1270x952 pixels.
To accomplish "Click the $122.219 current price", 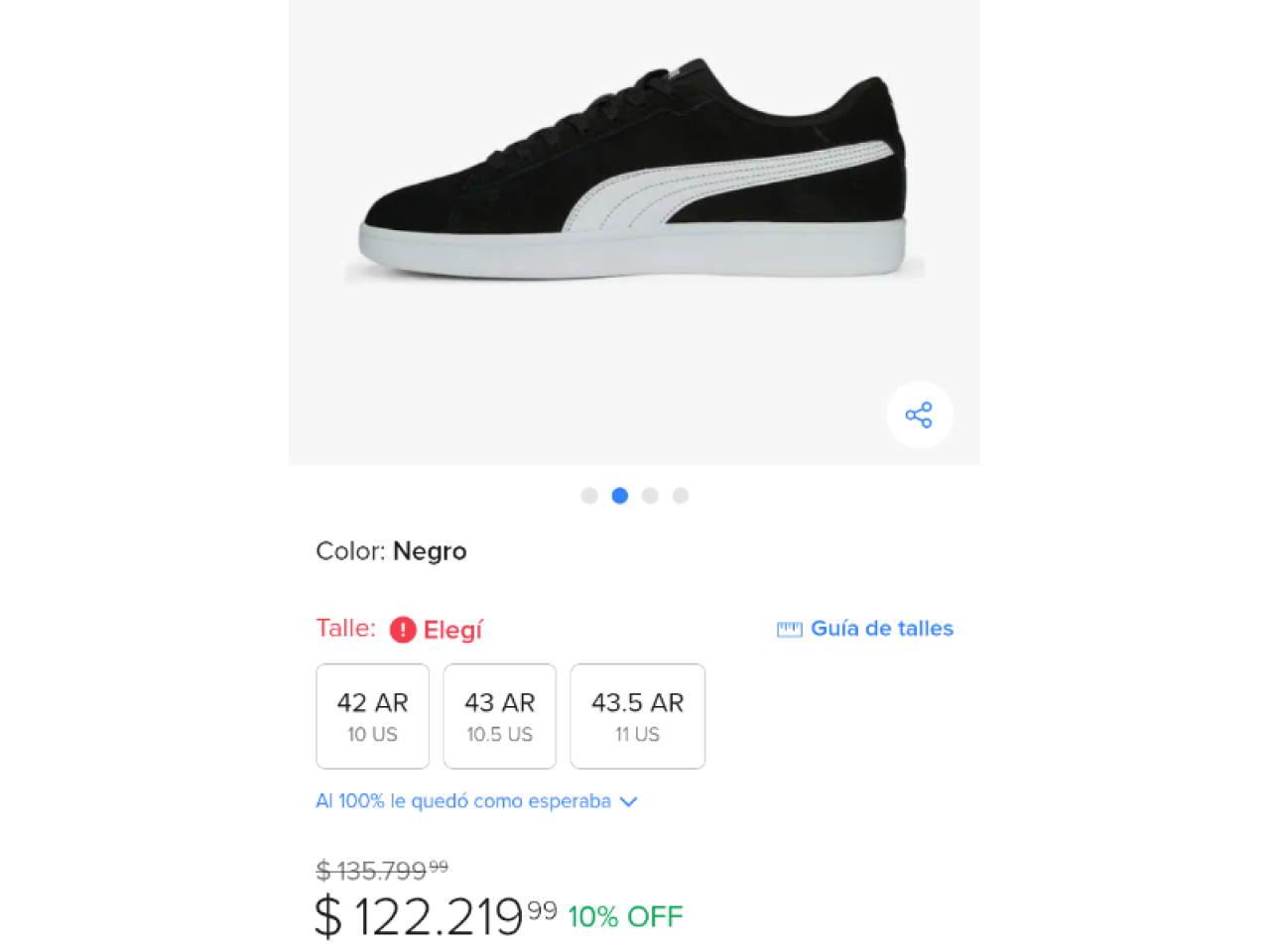I will [435, 915].
